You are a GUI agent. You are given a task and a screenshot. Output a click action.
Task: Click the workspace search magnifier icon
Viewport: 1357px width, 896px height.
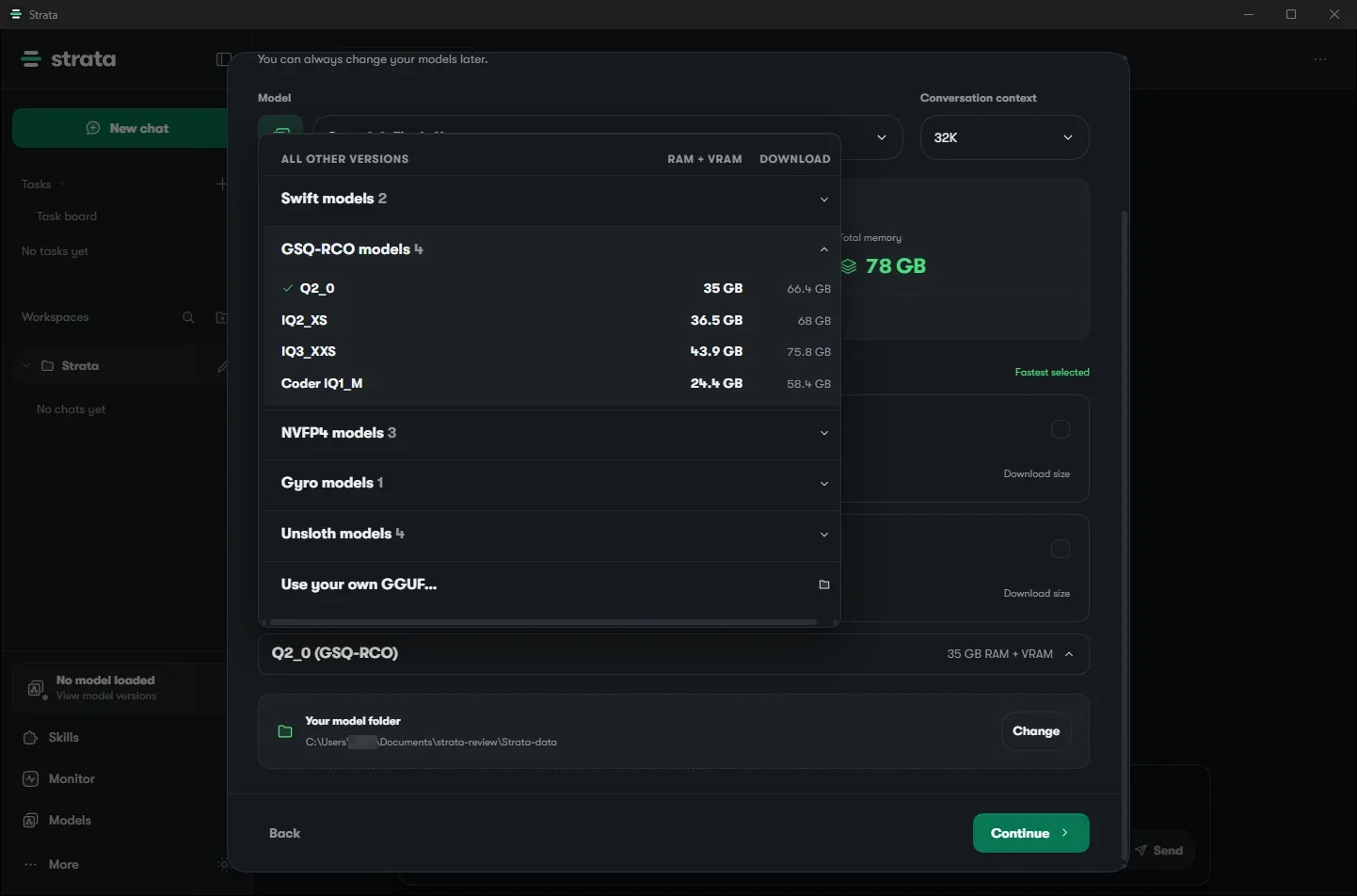[188, 318]
